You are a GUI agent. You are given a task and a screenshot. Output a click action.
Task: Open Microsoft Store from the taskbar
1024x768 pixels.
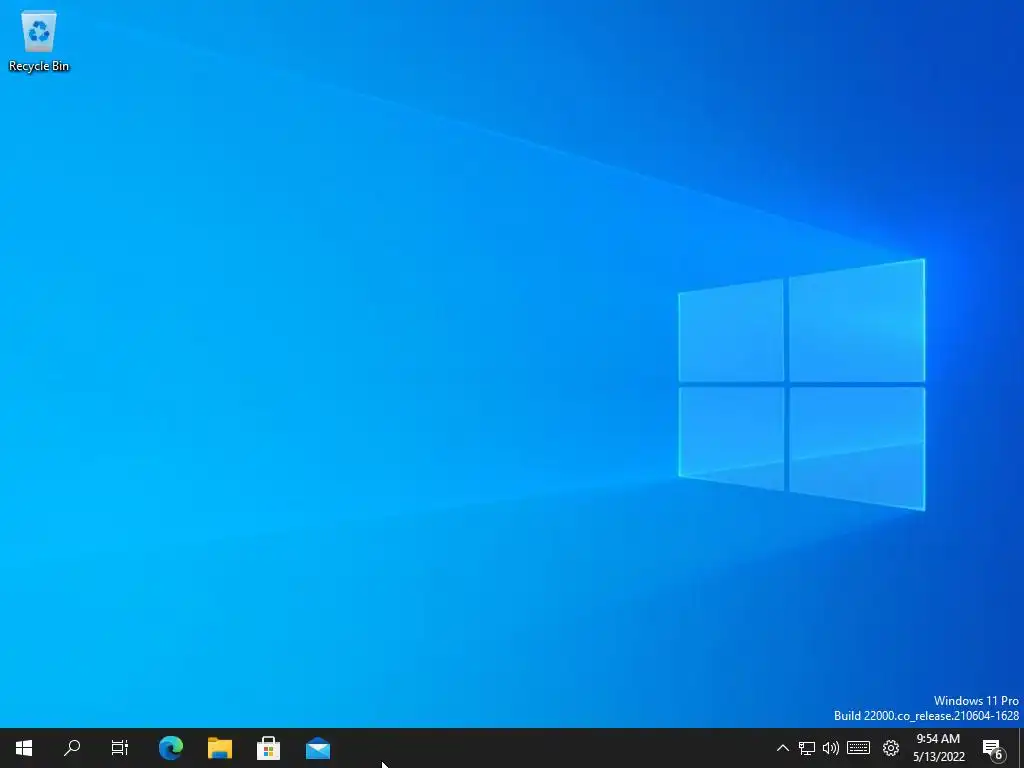pos(268,748)
